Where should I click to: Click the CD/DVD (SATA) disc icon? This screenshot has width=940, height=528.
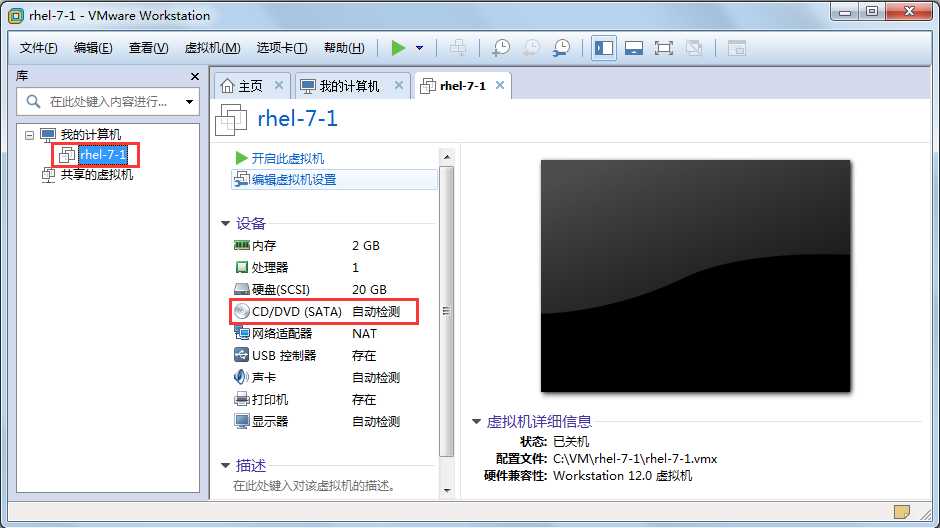coord(242,311)
